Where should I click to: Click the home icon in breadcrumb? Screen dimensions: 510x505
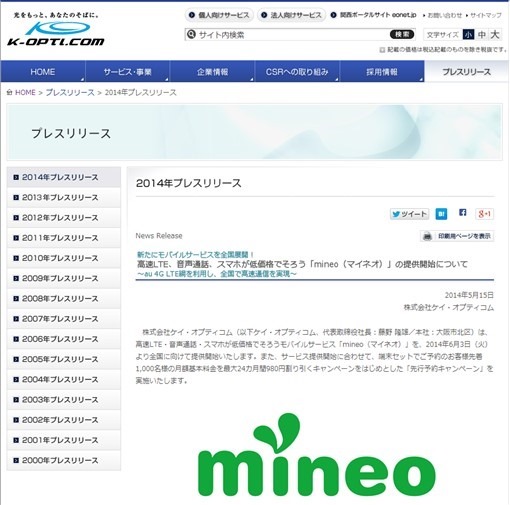(x=9, y=92)
